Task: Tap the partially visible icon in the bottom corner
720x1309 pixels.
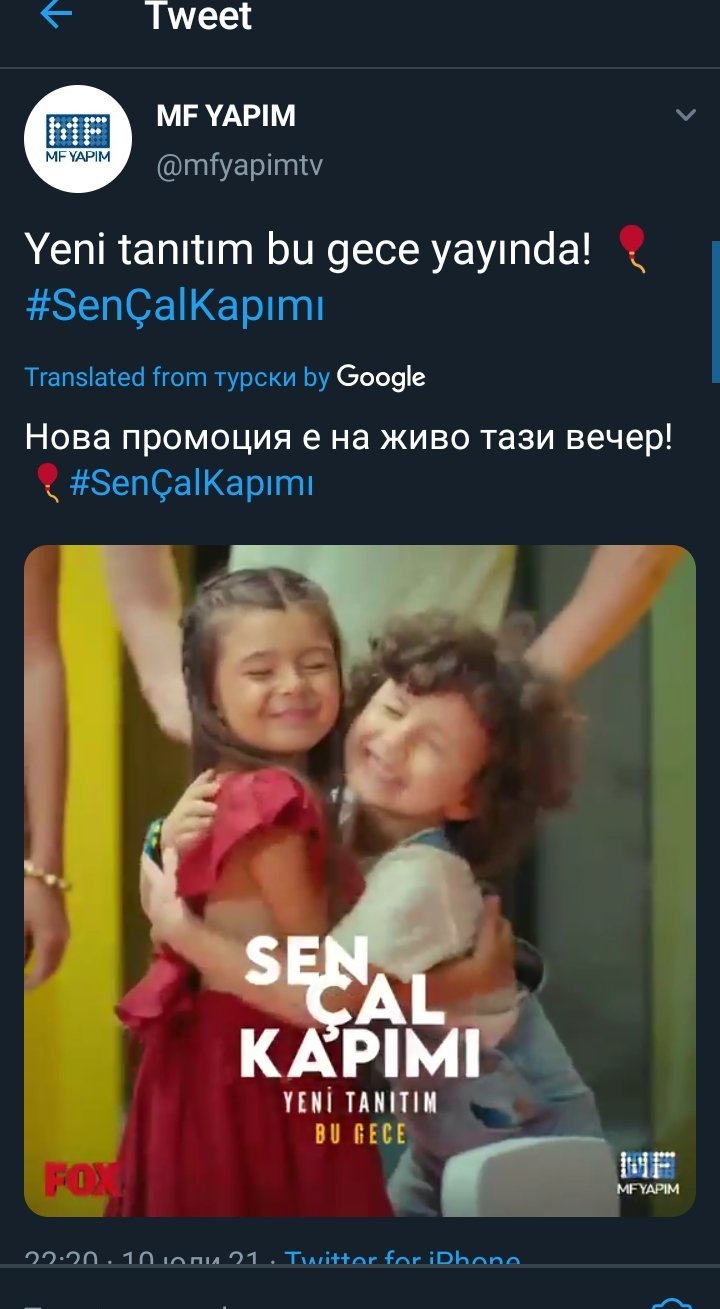Action: click(671, 1303)
